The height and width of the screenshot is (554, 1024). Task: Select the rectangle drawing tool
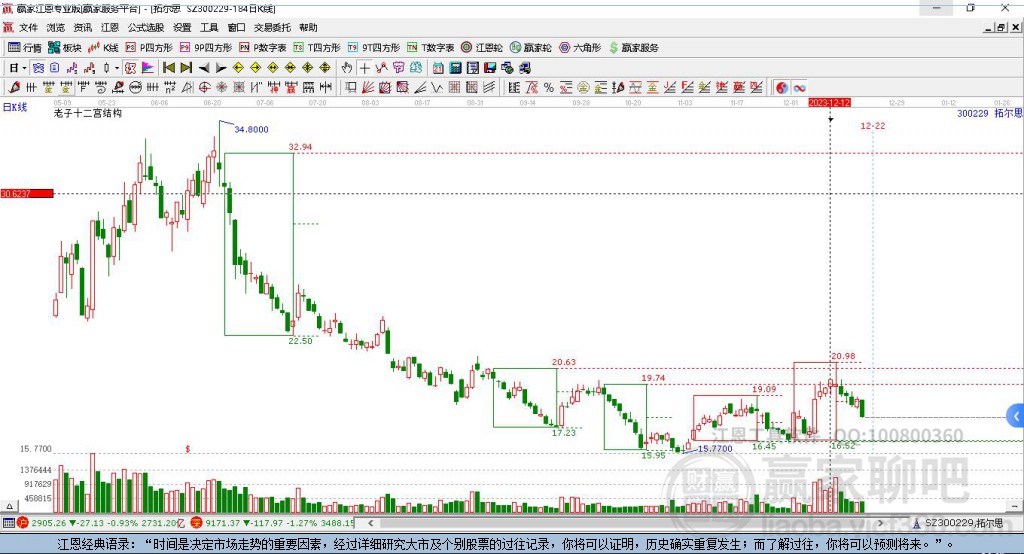click(x=350, y=88)
